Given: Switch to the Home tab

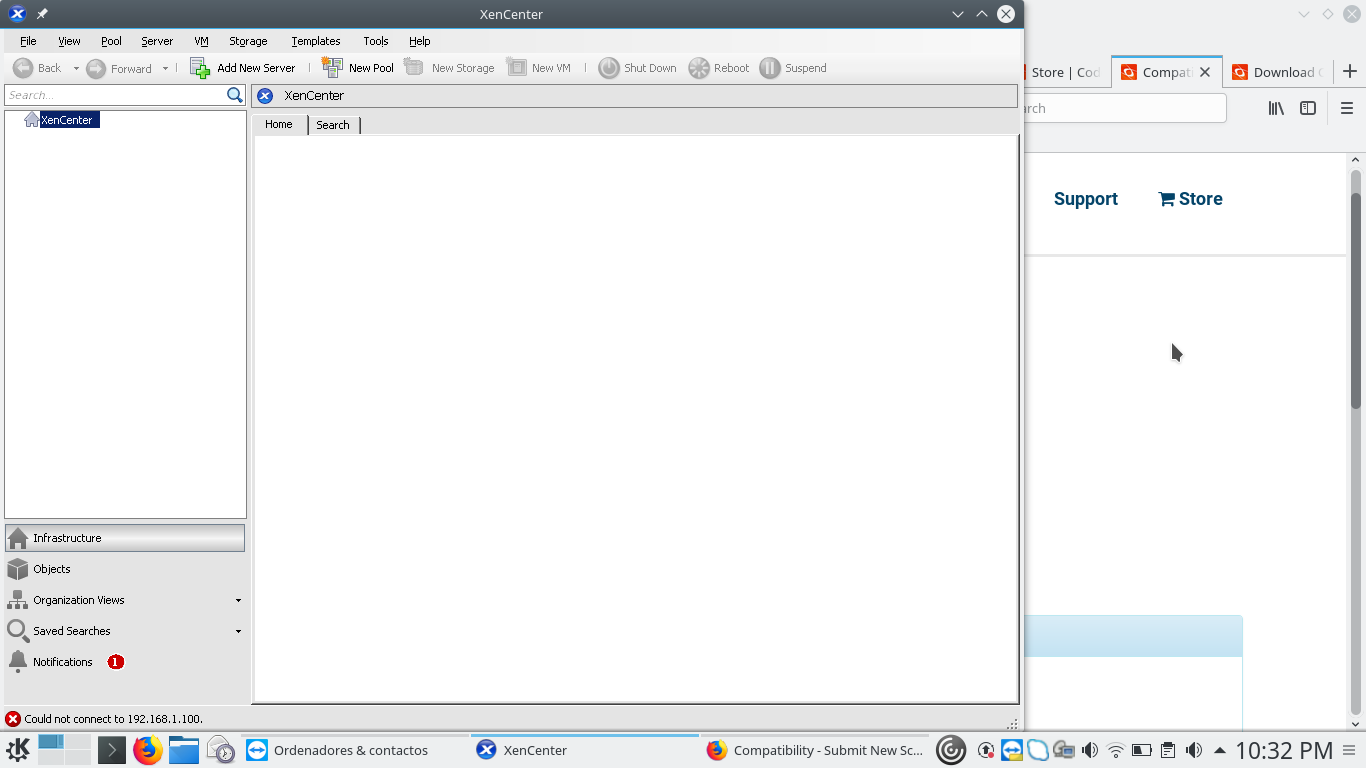Looking at the screenshot, I should pos(279,124).
